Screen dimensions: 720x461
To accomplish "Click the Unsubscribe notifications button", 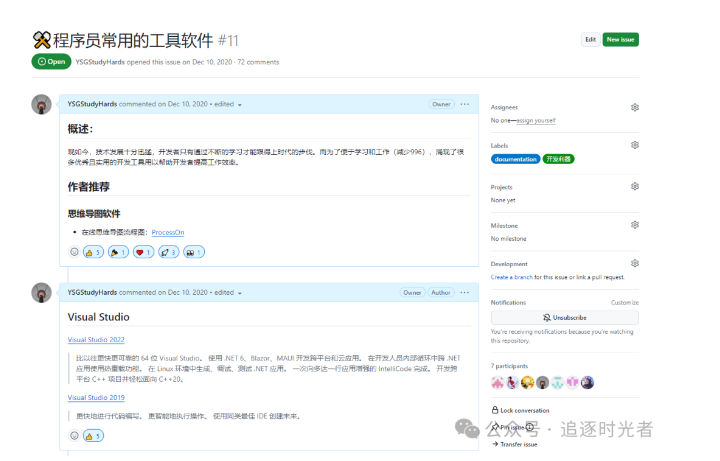I will pos(564,317).
